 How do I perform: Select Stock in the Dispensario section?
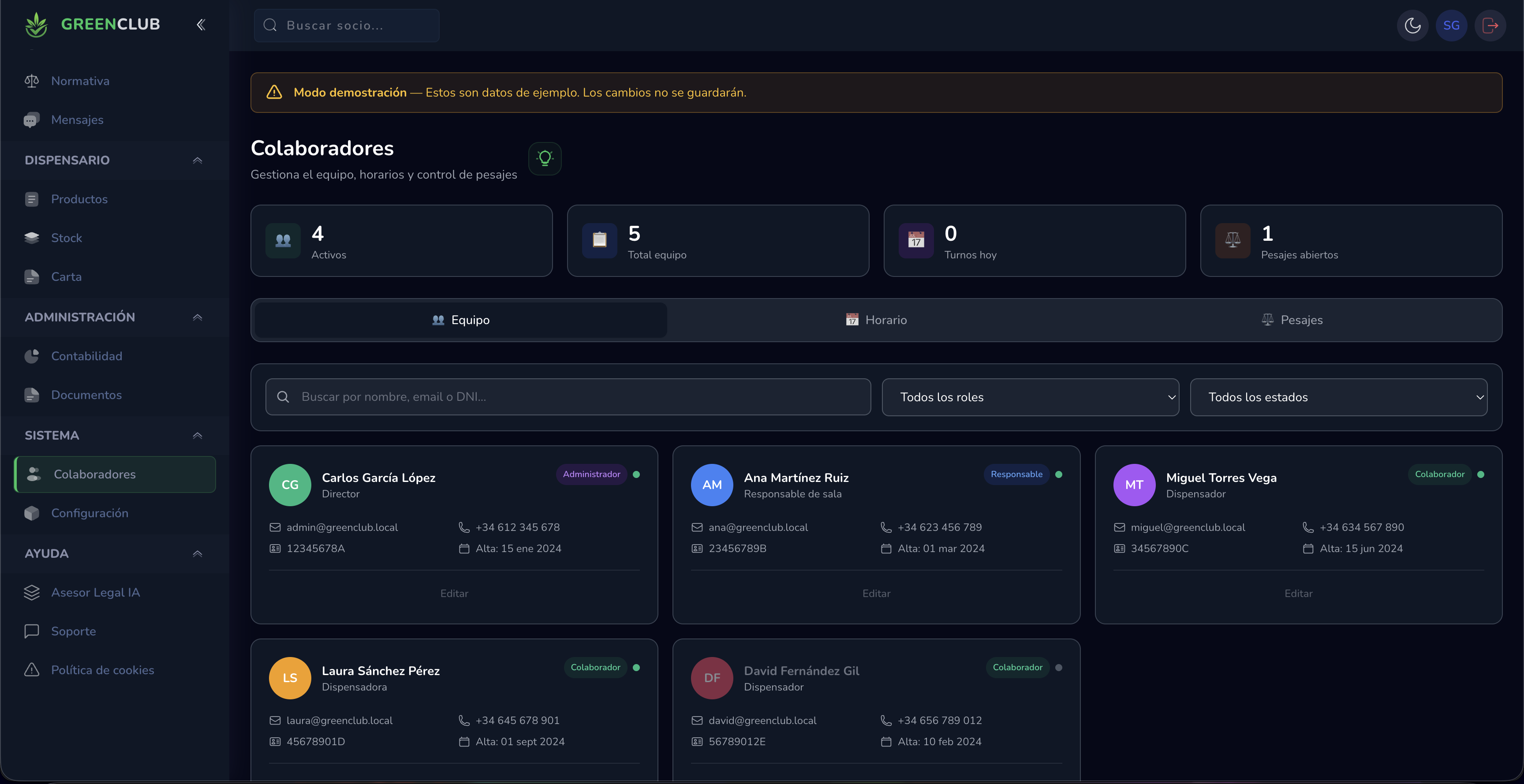pyautogui.click(x=67, y=237)
